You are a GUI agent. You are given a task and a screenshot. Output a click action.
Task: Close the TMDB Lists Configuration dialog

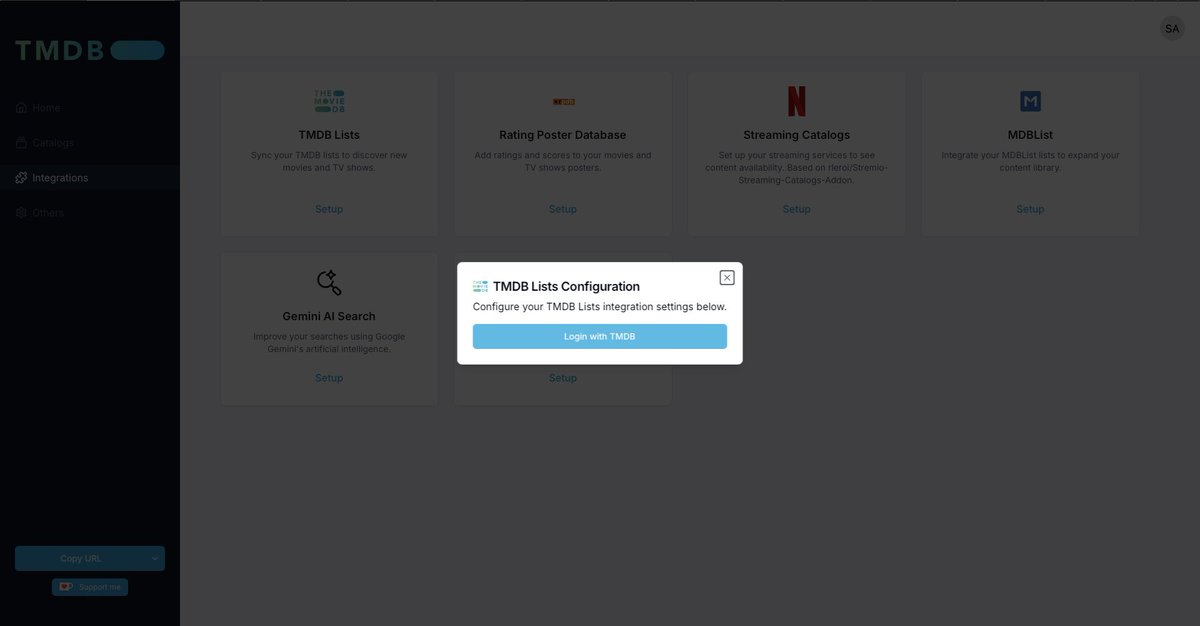click(727, 278)
